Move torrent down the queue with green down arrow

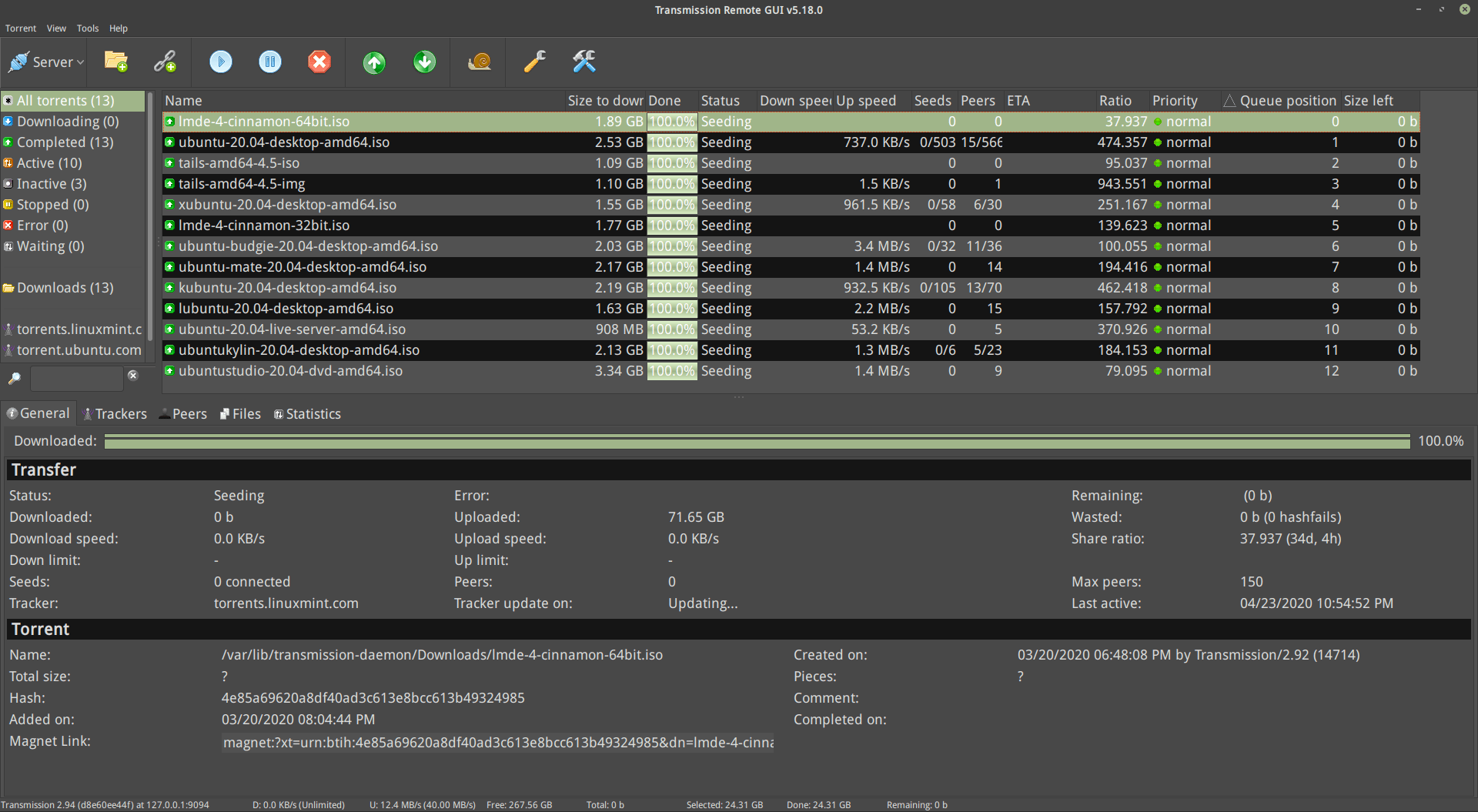(x=424, y=62)
